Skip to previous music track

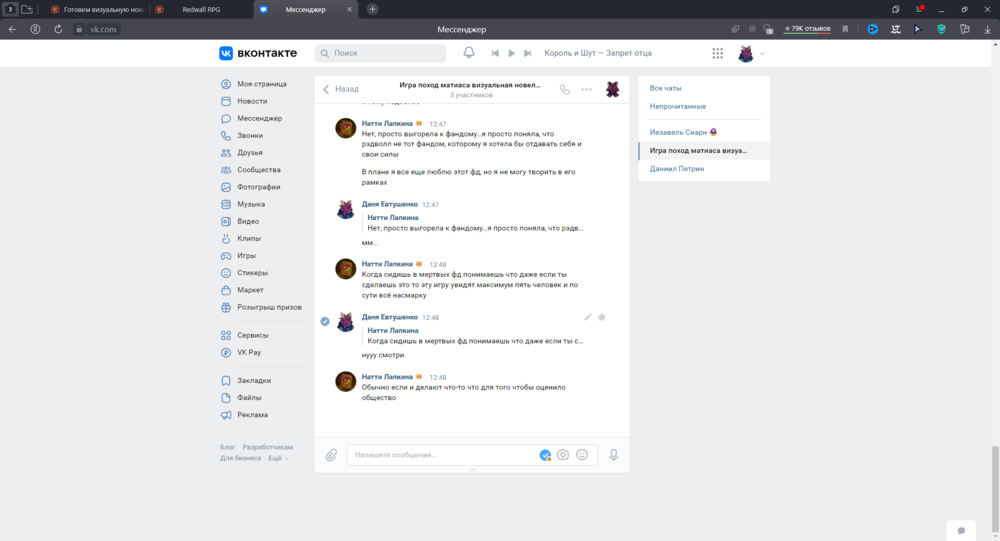click(x=495, y=53)
